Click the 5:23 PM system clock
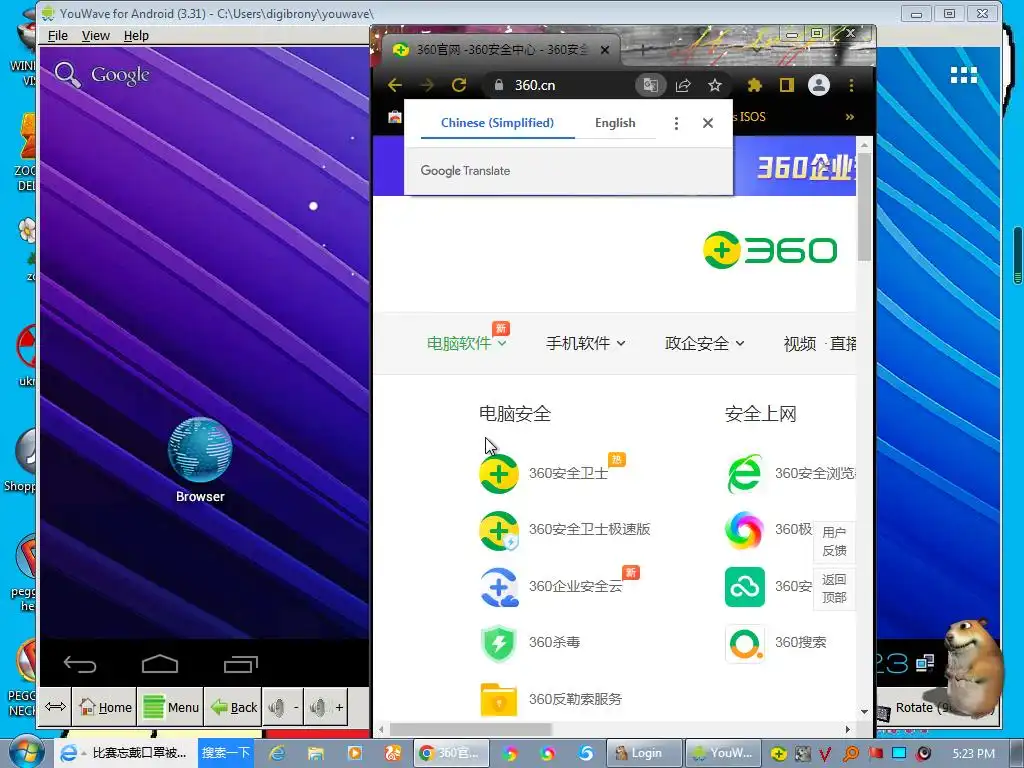Viewport: 1024px width, 768px height. (x=974, y=753)
